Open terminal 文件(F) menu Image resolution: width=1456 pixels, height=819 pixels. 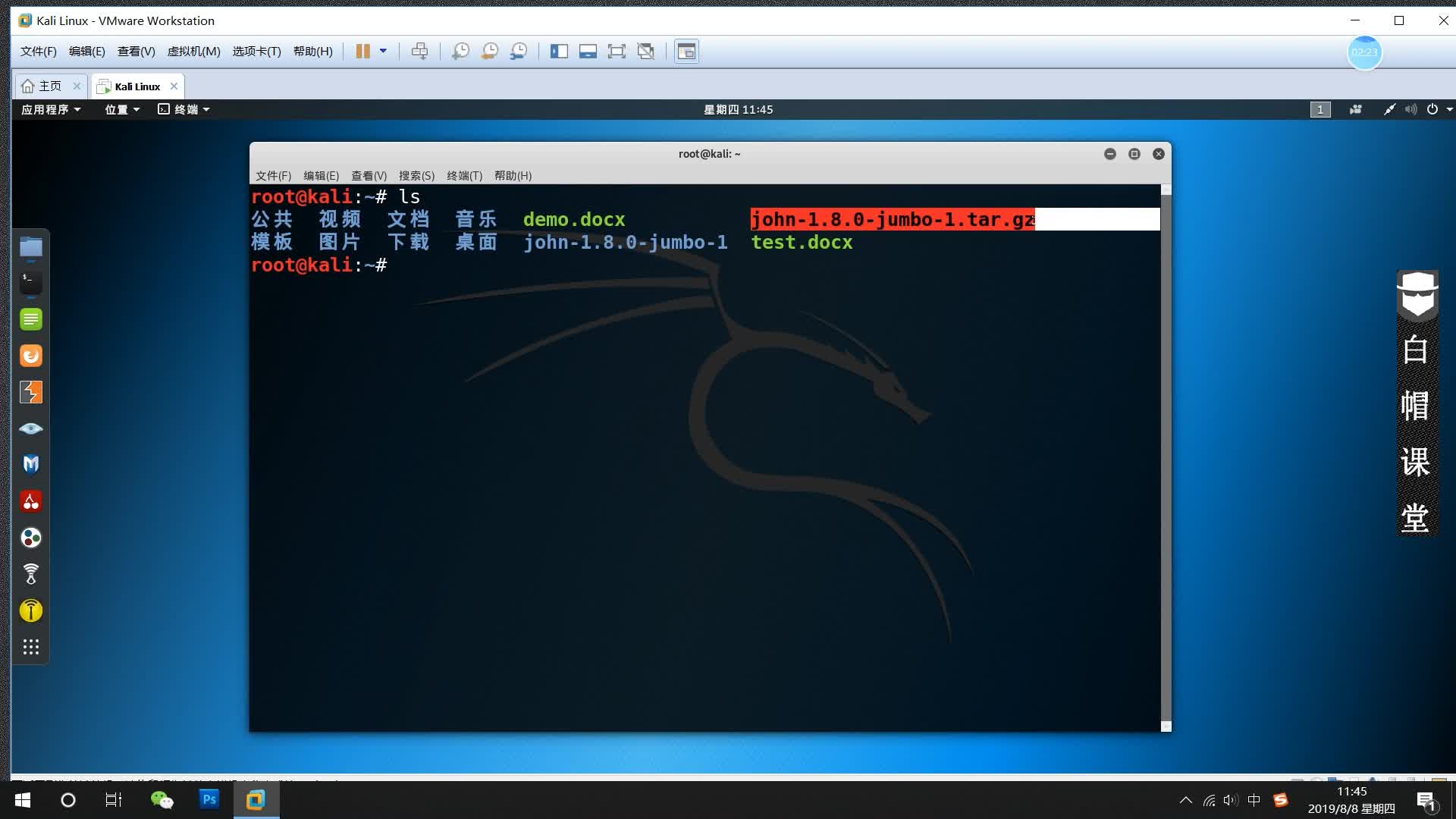[273, 175]
